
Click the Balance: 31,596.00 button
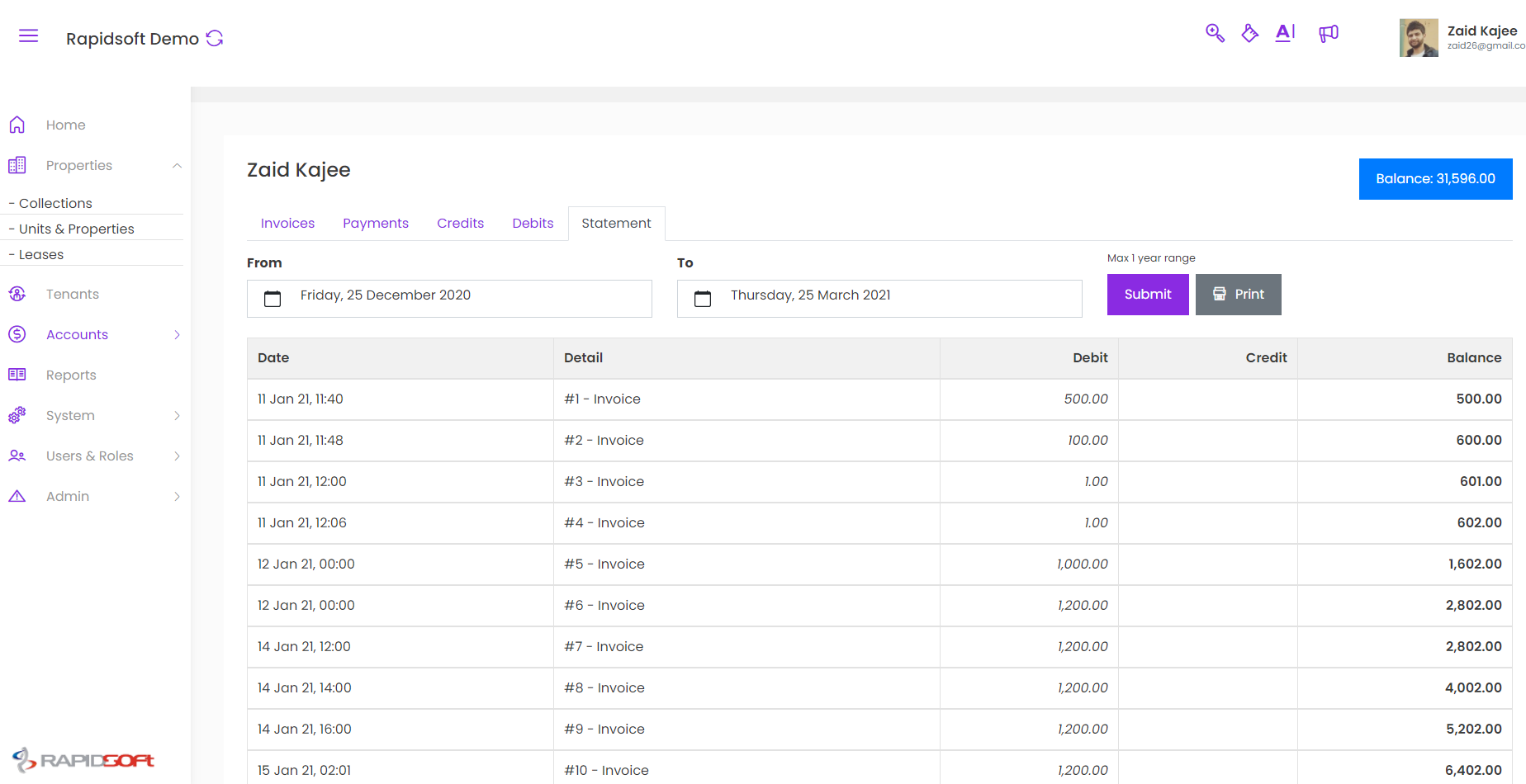click(x=1436, y=179)
